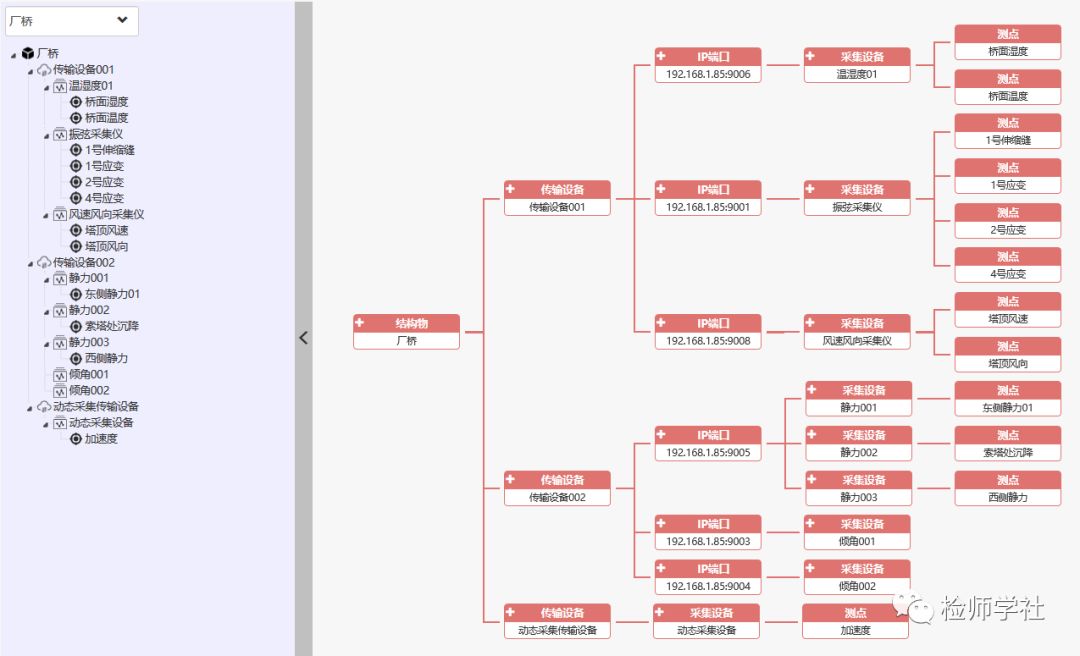Viewport: 1080px width, 656px height.
Task: Select 索塔处沉降 in the tree
Action: (x=112, y=326)
